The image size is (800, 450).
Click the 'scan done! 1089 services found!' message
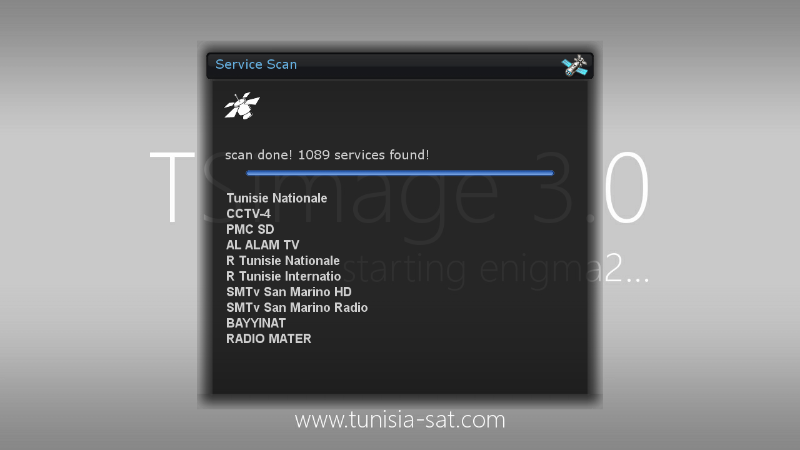(x=327, y=155)
